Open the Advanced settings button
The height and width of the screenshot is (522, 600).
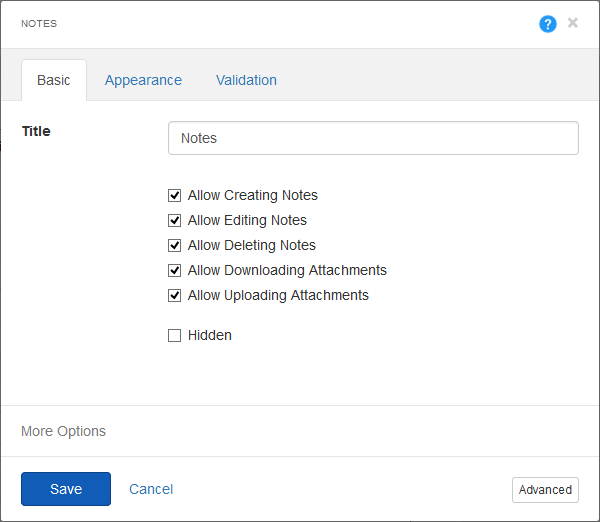coord(545,490)
